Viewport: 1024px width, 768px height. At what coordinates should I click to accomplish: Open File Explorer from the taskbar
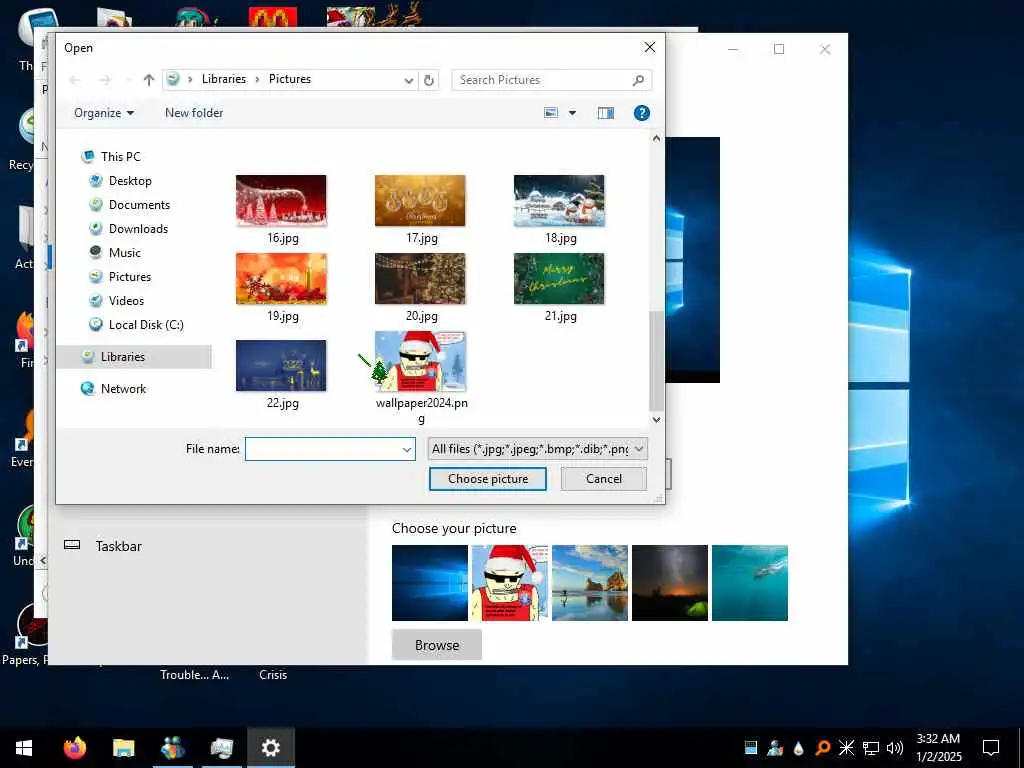click(123, 748)
